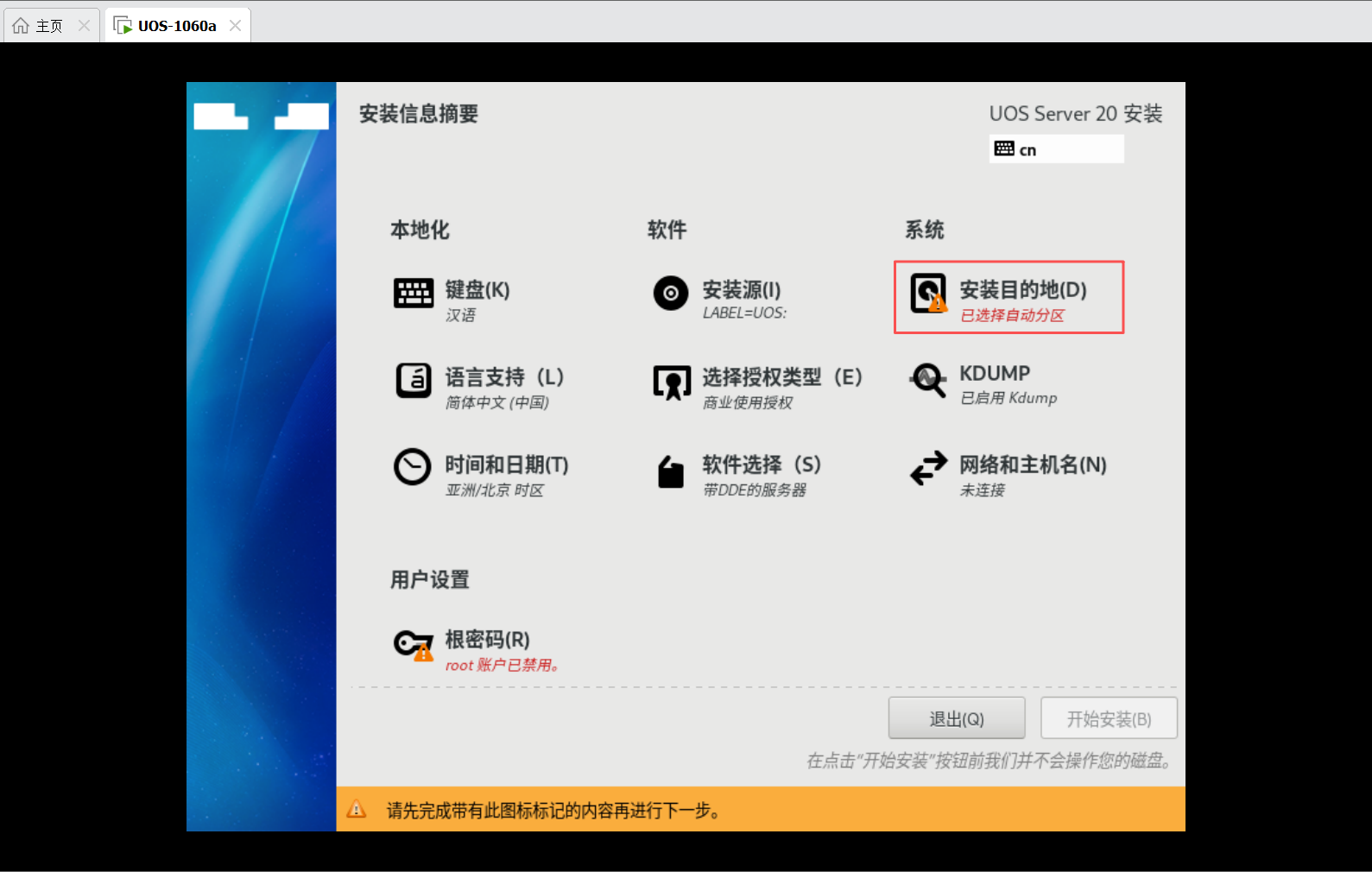Open 安装目的地(D) configuration
This screenshot has height=872, width=1372.
(x=1008, y=297)
